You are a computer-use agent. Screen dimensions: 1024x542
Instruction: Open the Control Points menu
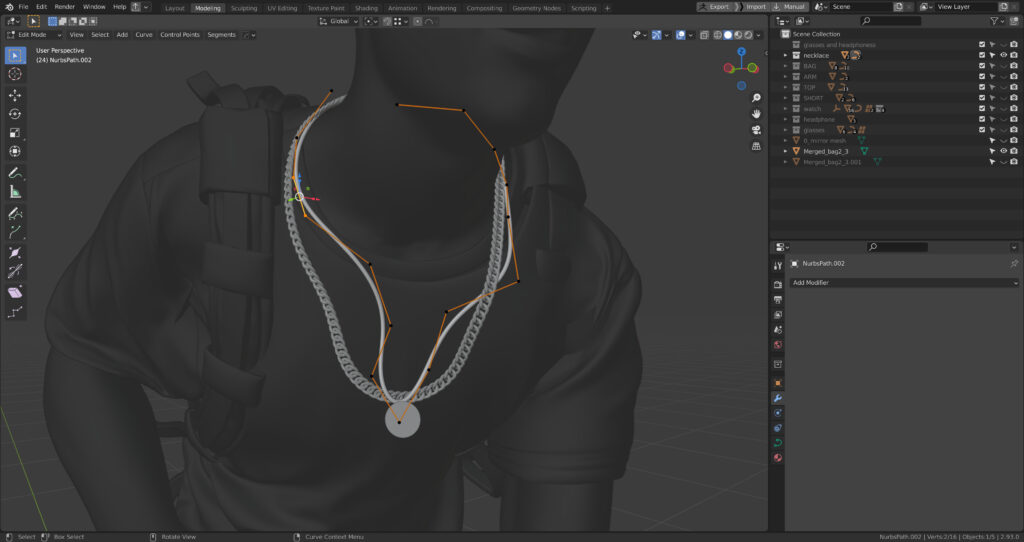(x=180, y=35)
